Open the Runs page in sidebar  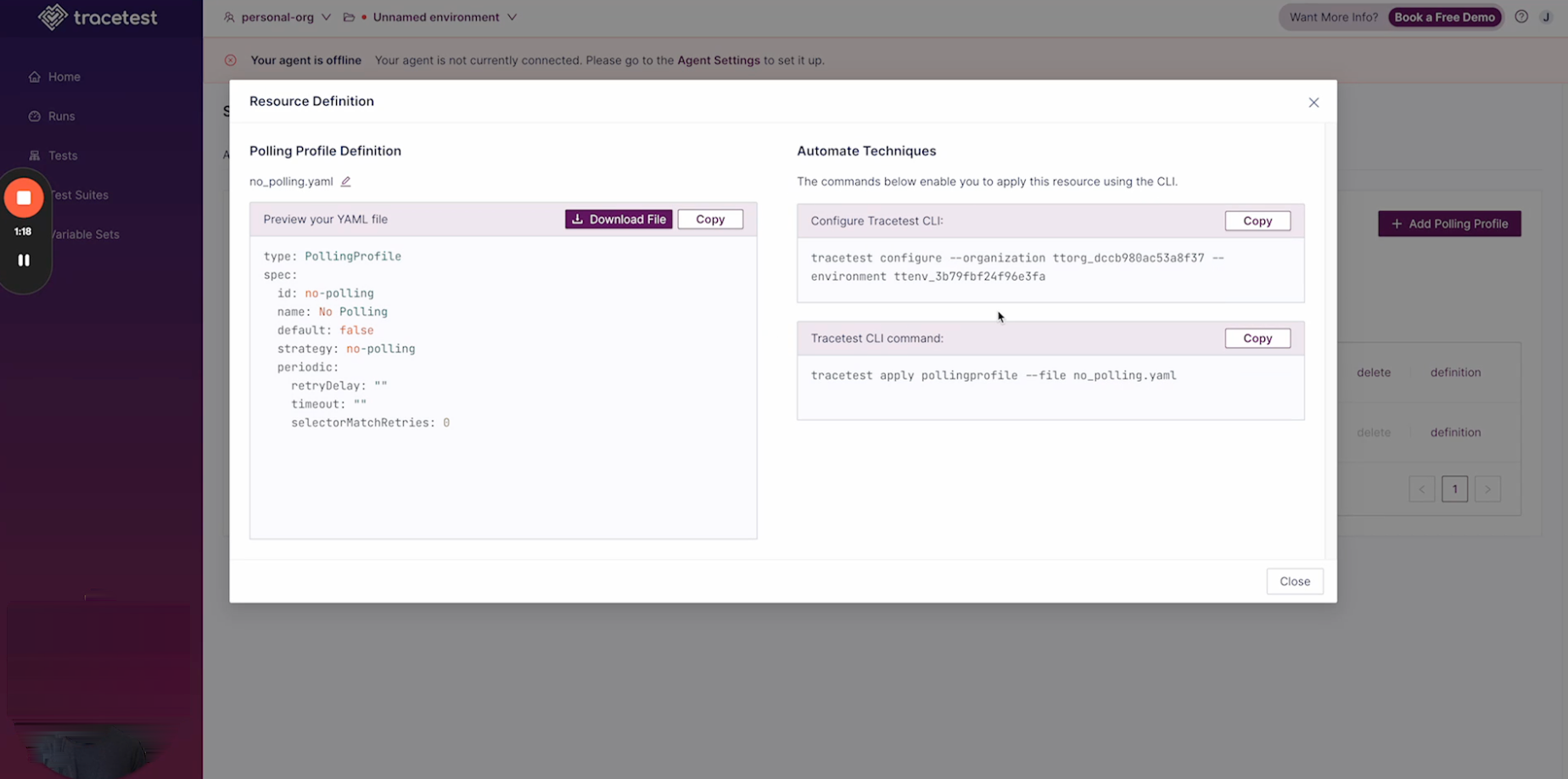53,116
